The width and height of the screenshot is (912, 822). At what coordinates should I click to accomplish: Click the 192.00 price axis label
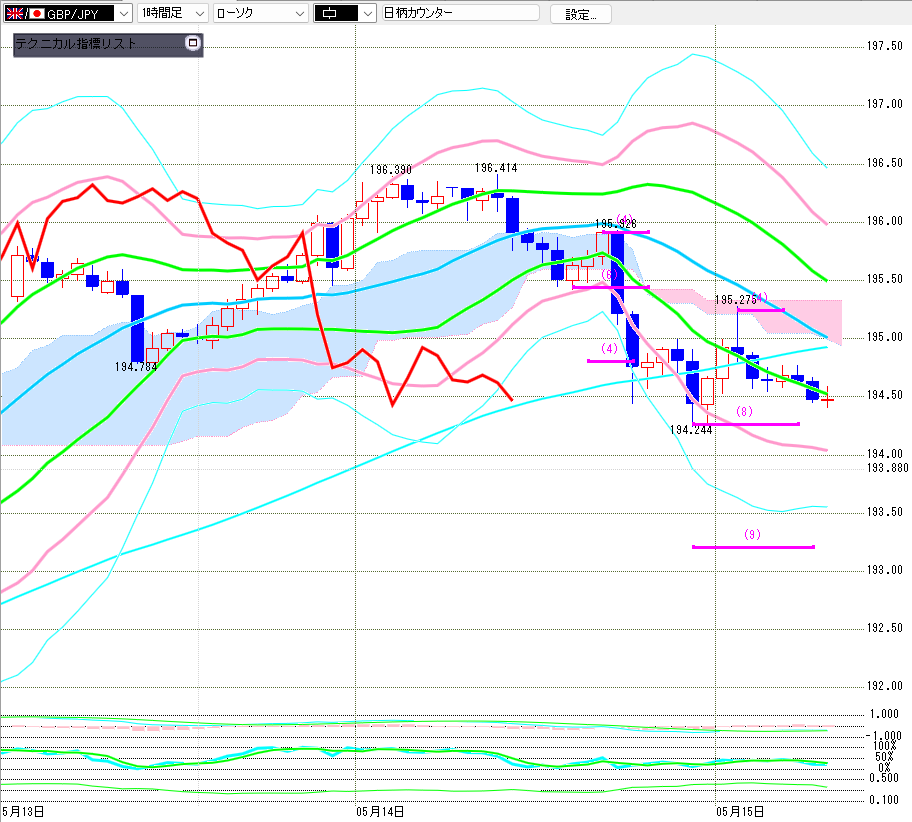click(885, 686)
